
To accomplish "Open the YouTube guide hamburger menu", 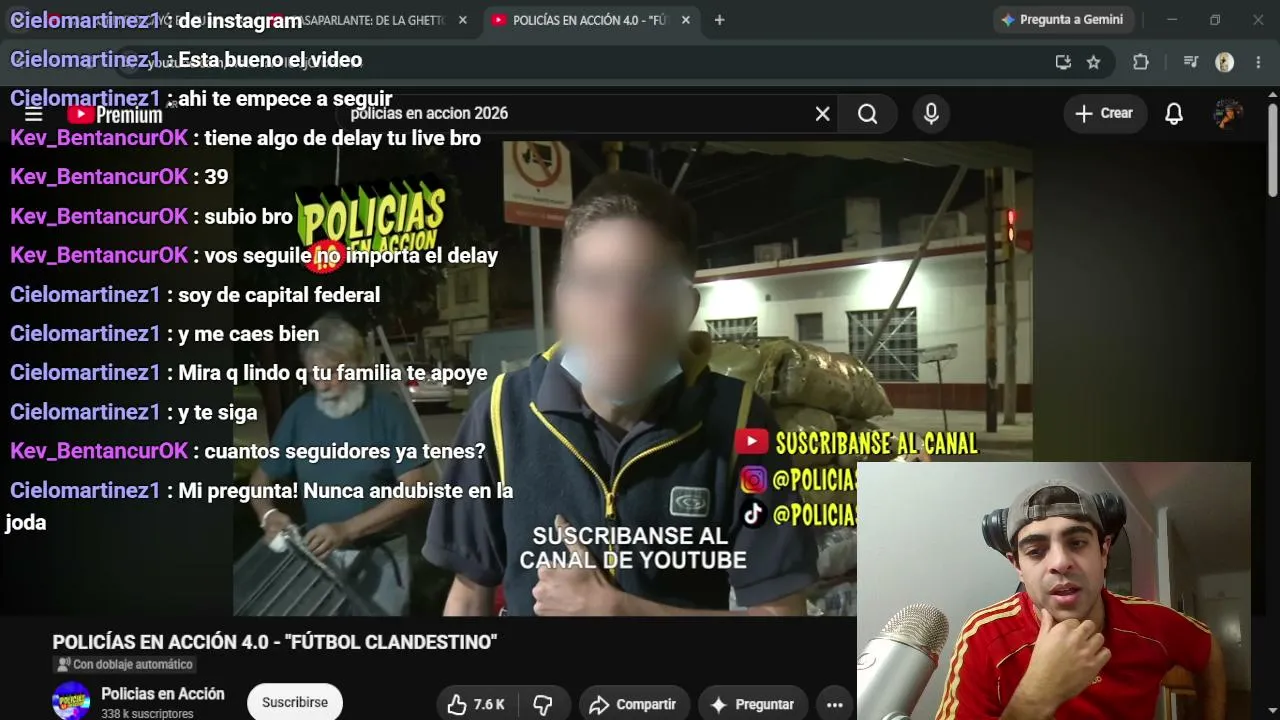I will [34, 114].
